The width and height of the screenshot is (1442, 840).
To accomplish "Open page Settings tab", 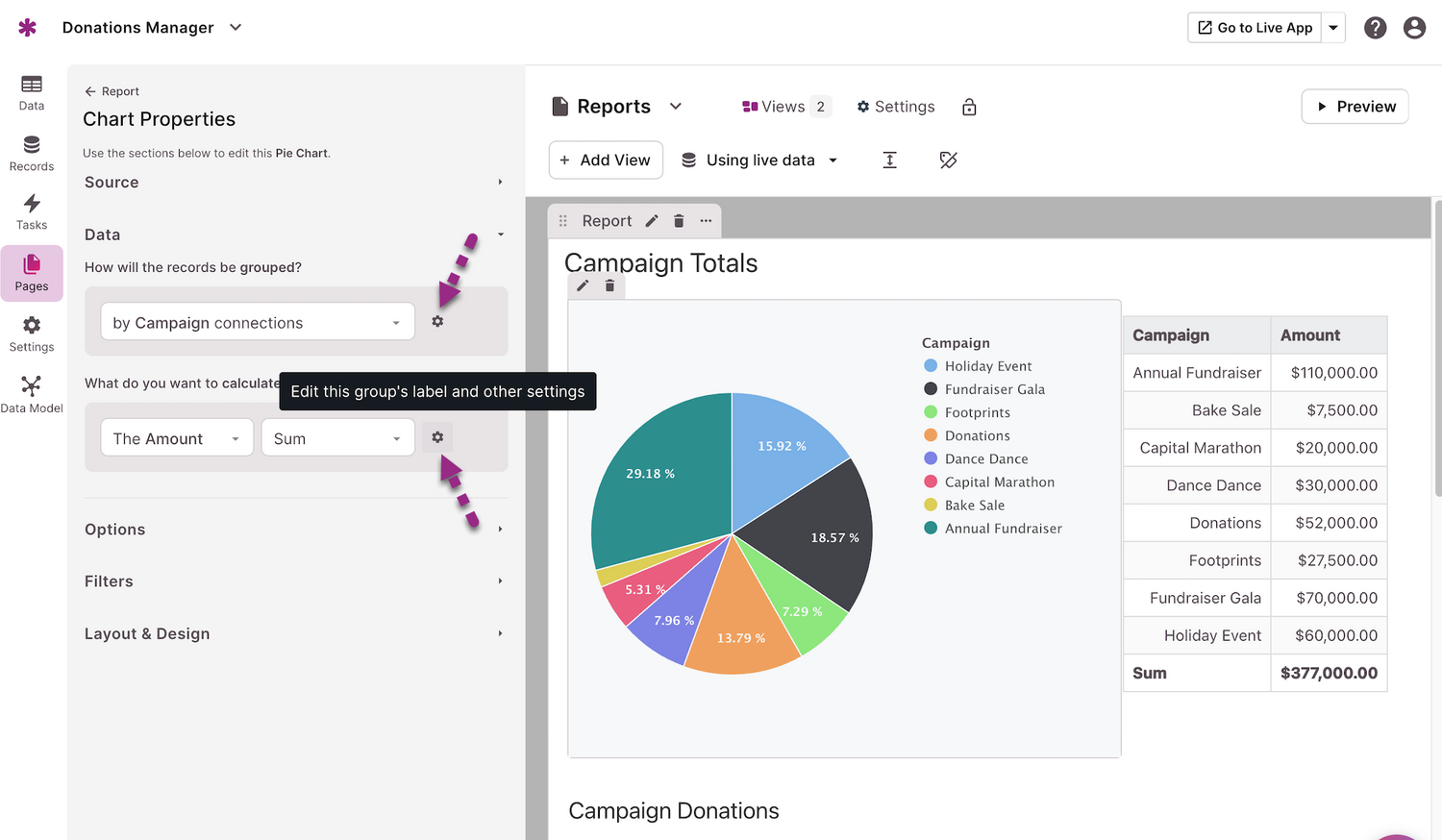I will (x=895, y=107).
